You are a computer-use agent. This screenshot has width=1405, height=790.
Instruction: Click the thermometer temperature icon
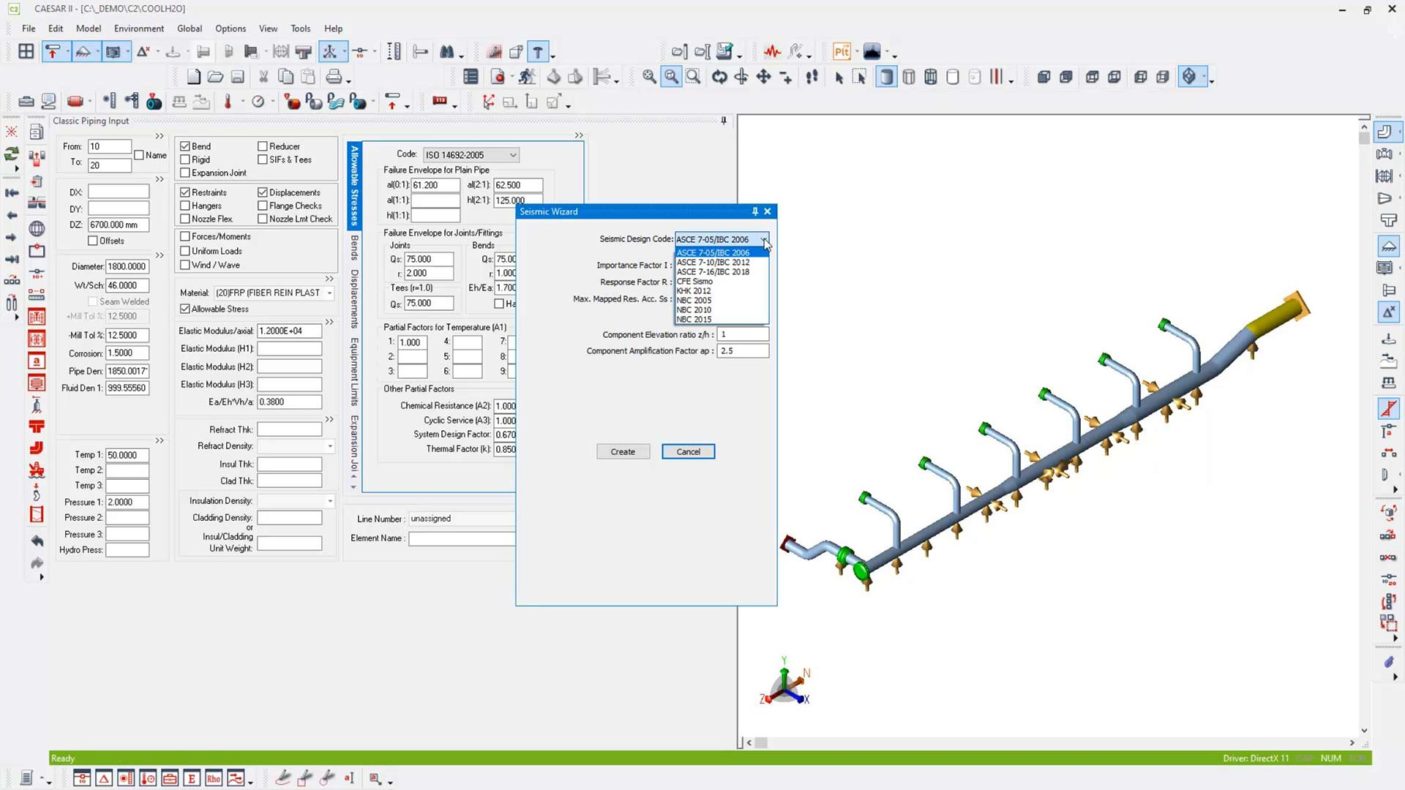tap(228, 102)
